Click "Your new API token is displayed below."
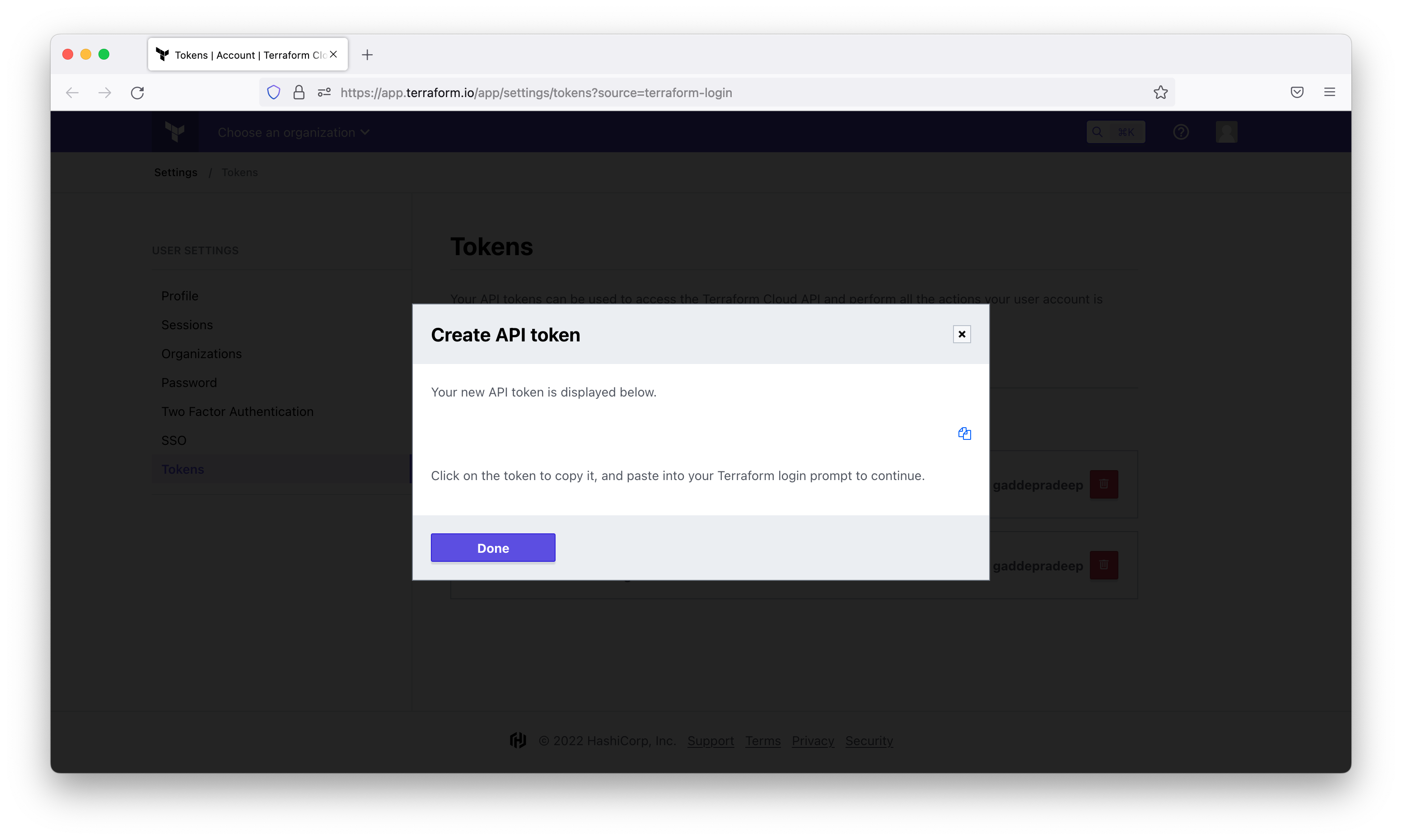 (543, 392)
